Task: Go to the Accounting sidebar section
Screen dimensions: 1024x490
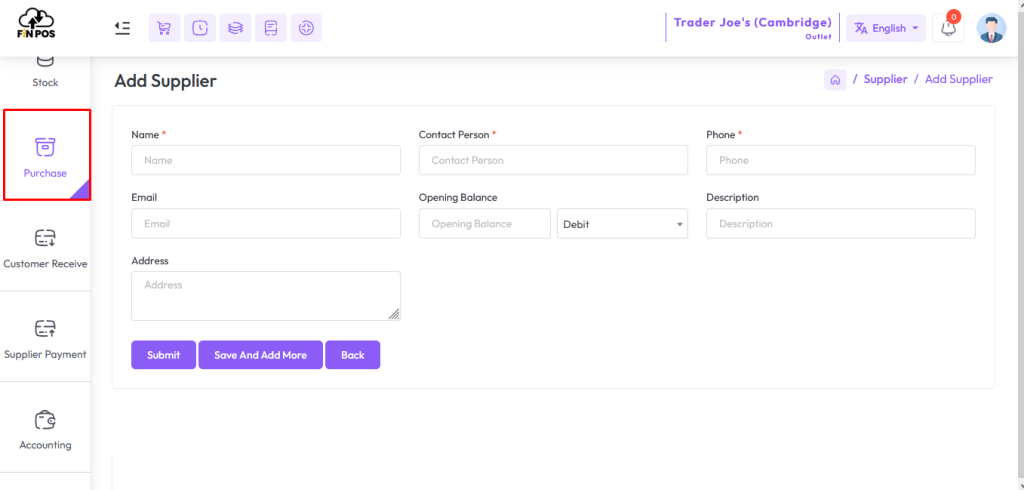Action: (45, 428)
